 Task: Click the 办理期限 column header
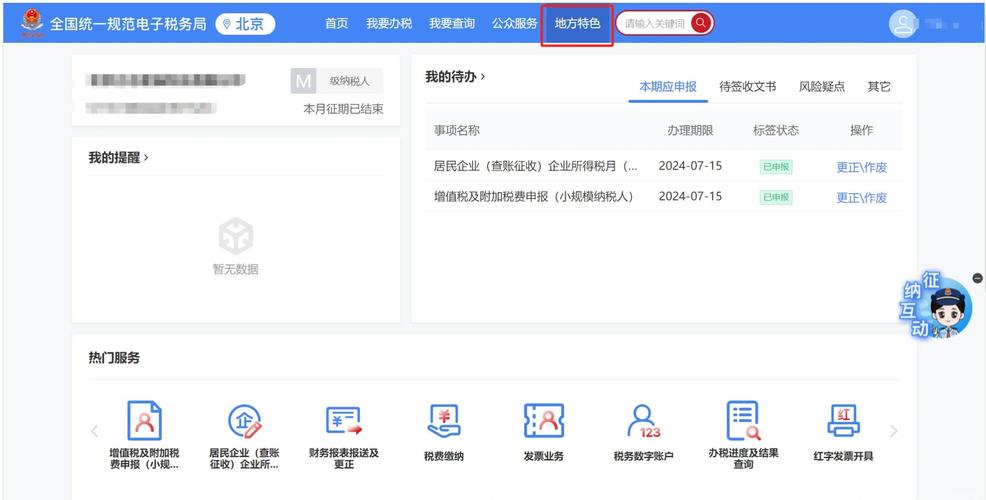pyautogui.click(x=690, y=130)
